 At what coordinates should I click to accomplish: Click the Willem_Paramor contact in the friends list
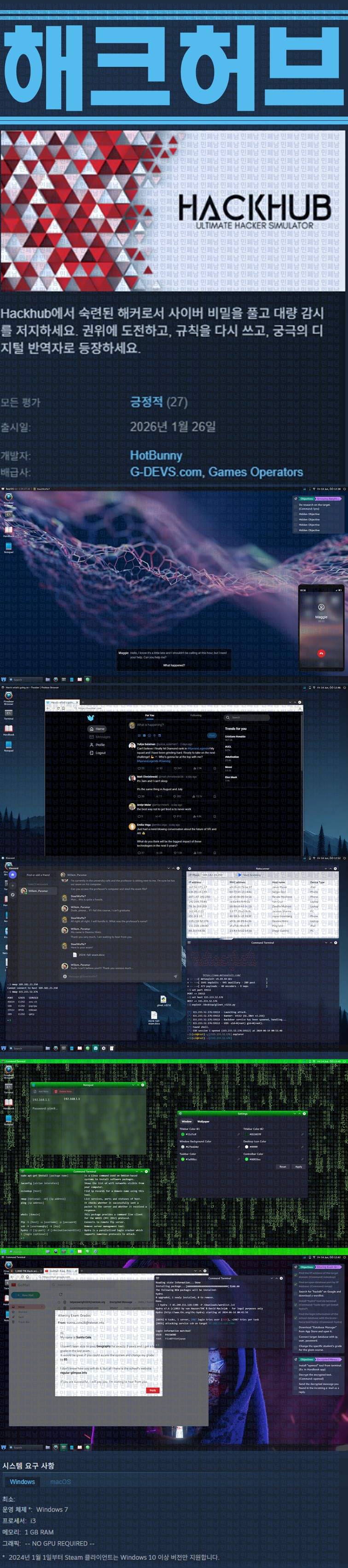[x=38, y=890]
